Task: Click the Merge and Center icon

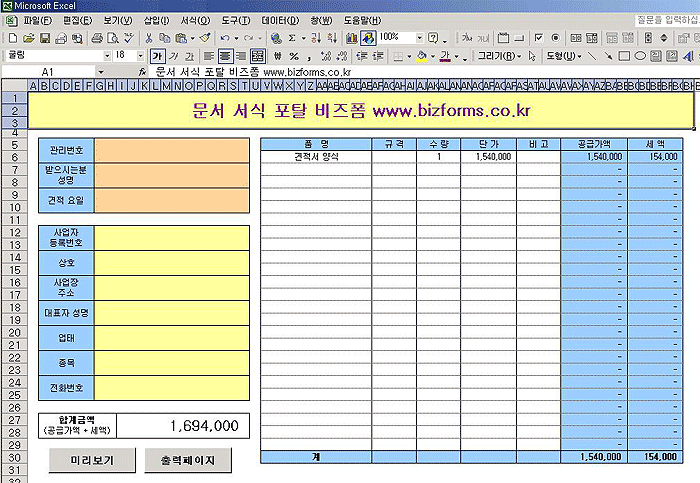Action: click(258, 56)
